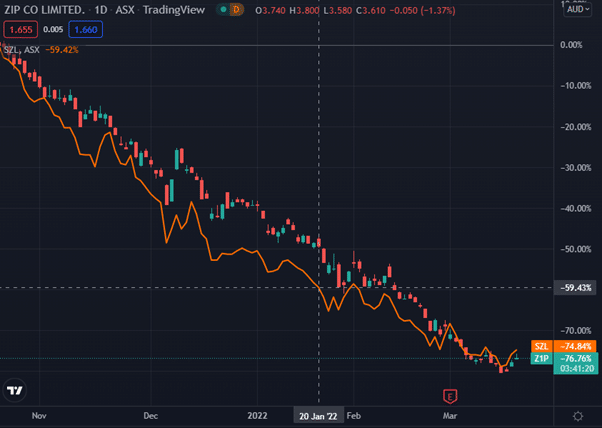The width and height of the screenshot is (602, 428).
Task: Click the orange SZL price label
Action: [x=542, y=346]
